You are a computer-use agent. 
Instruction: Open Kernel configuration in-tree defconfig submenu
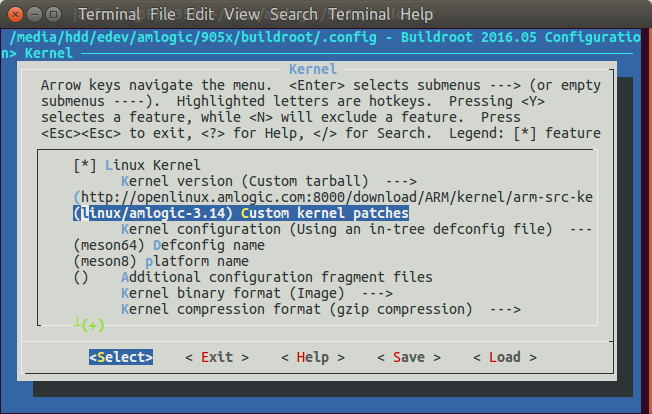pos(356,229)
